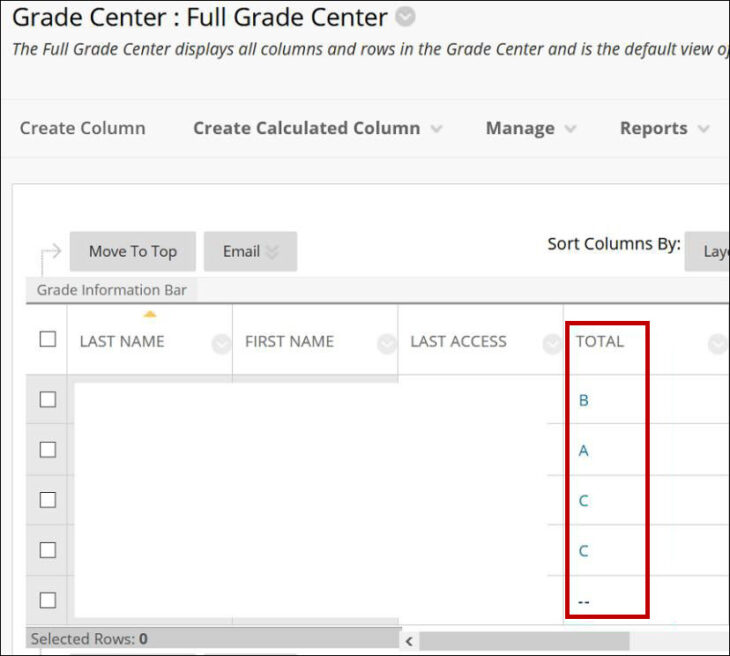Click the A grade in TOTAL column

(x=583, y=451)
